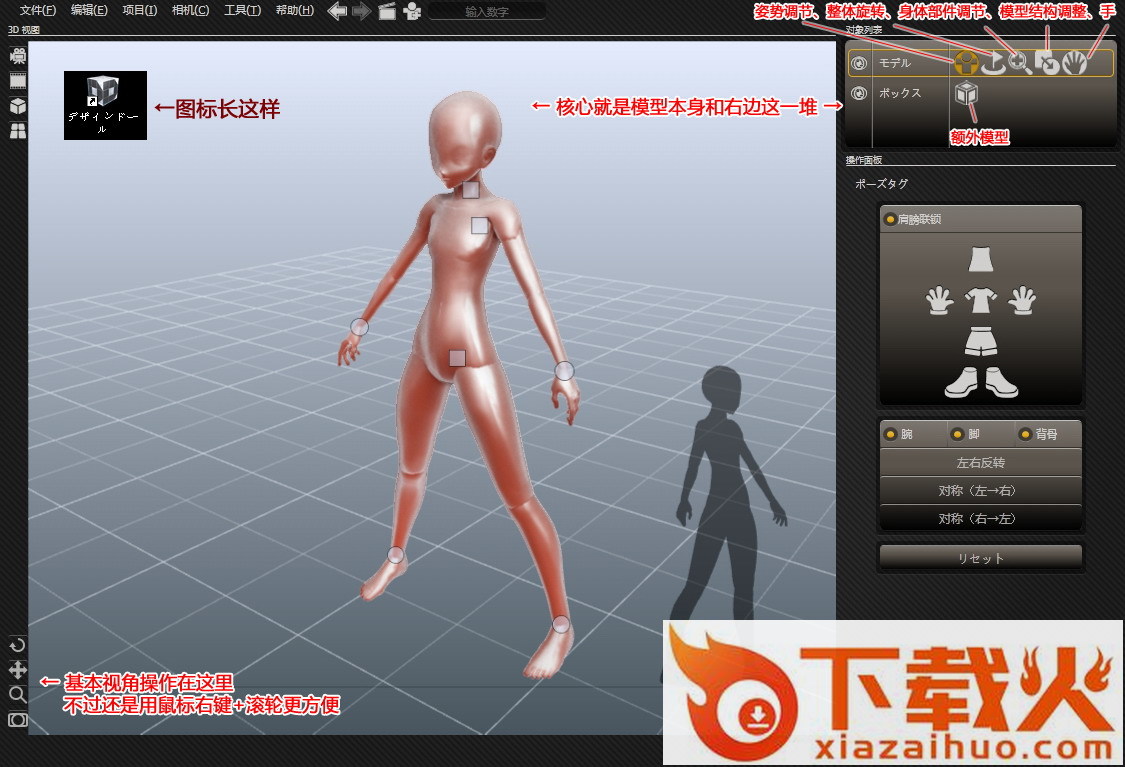This screenshot has height=767, width=1125.
Task: Select the whole-body rotation flag icon
Action: pyautogui.click(x=993, y=63)
